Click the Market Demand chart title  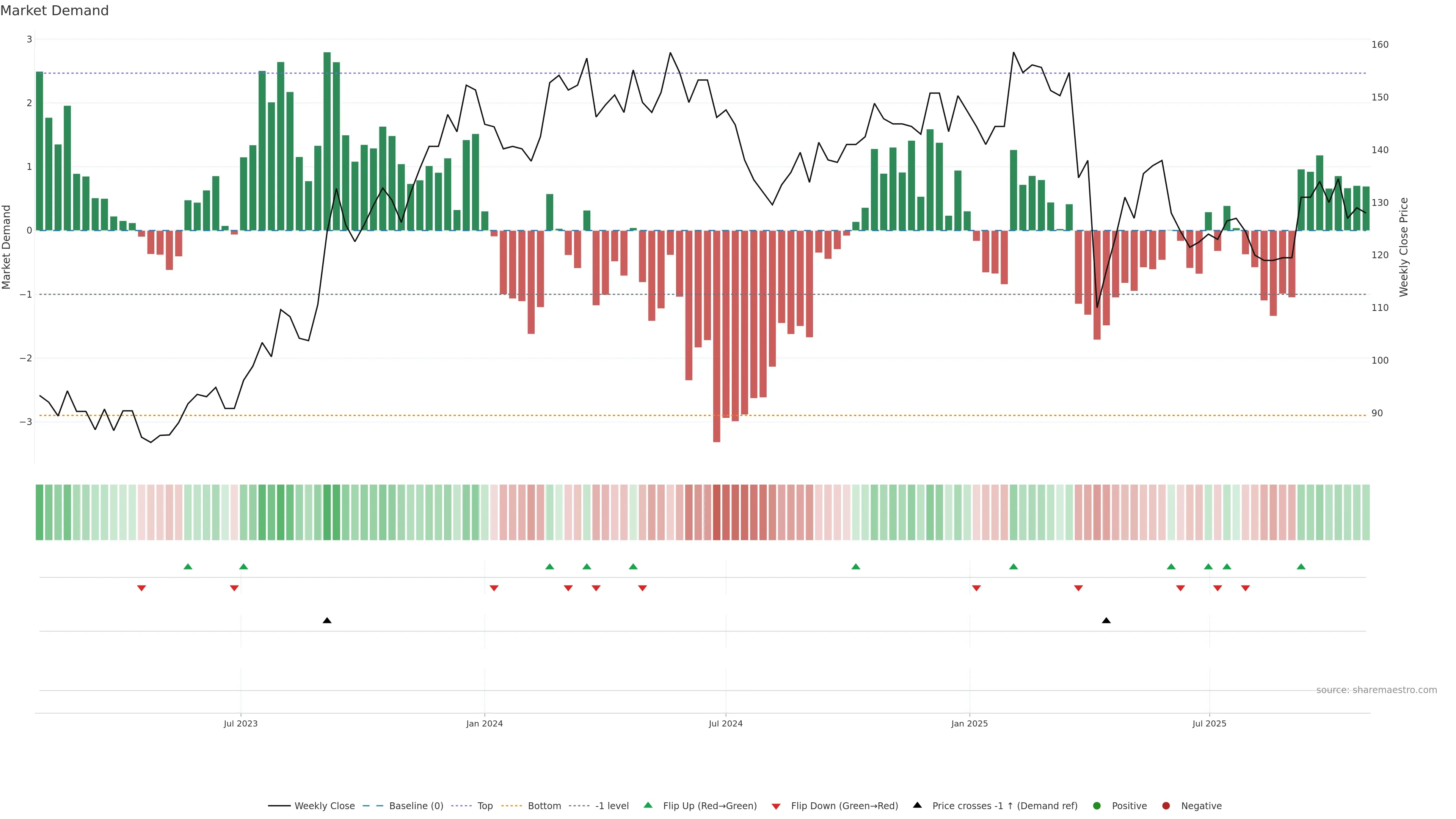tap(54, 11)
